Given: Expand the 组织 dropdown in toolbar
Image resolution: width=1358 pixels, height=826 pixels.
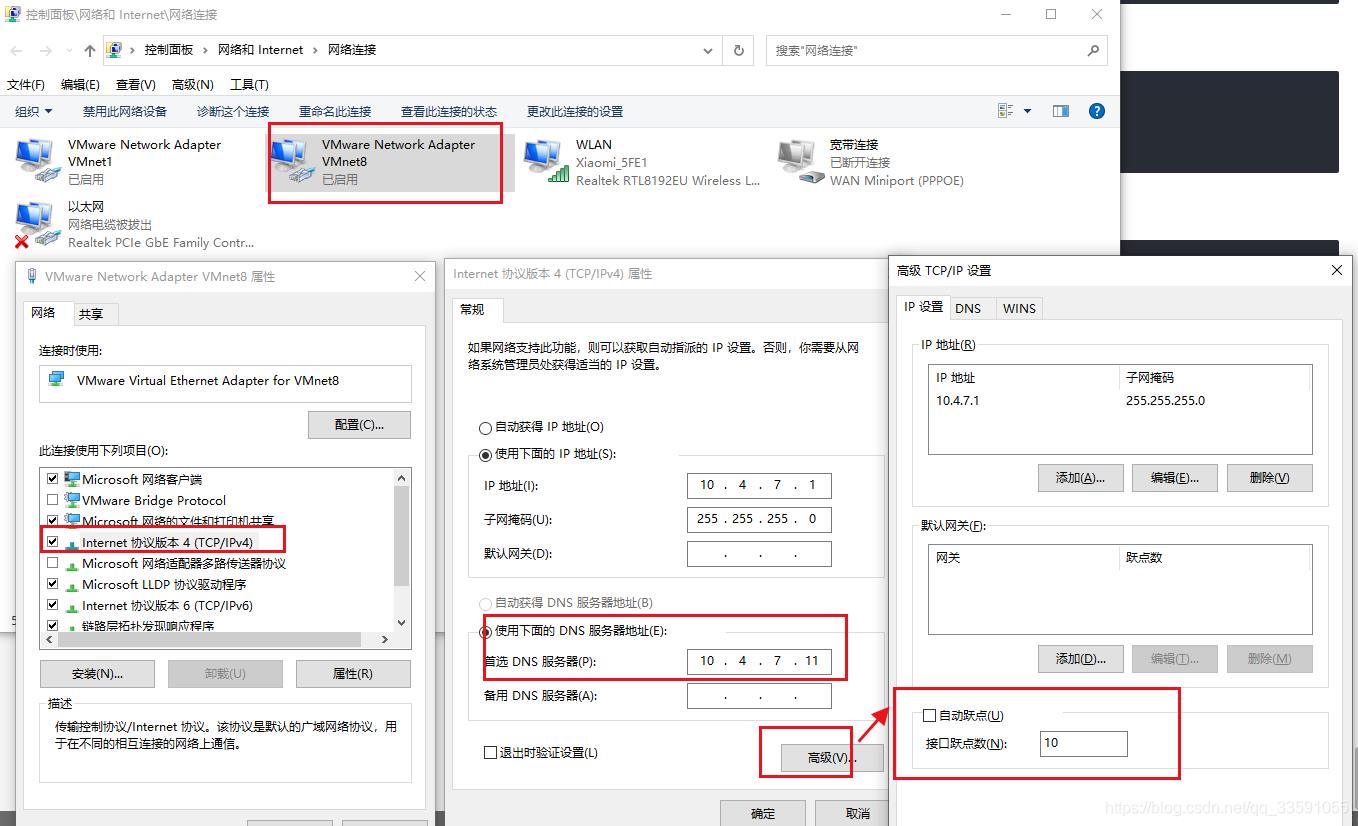Looking at the screenshot, I should pyautogui.click(x=34, y=111).
